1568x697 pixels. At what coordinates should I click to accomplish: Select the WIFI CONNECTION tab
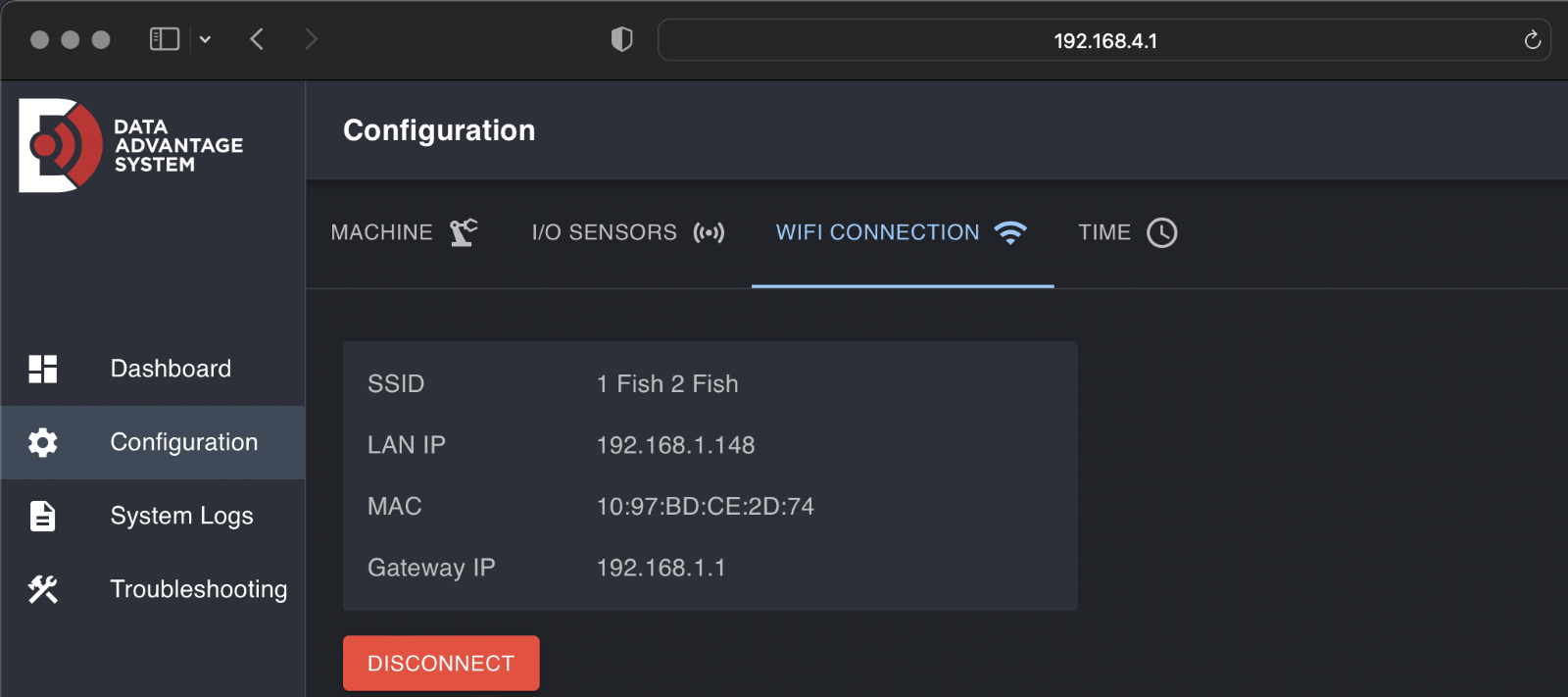[903, 233]
